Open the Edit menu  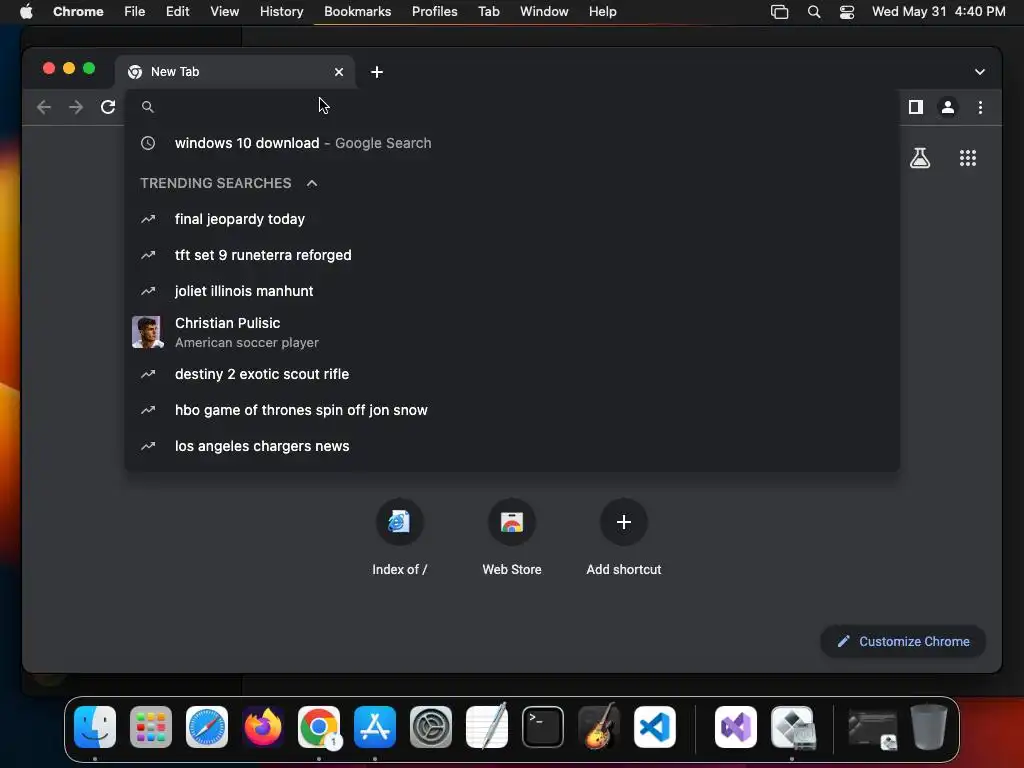coord(178,12)
